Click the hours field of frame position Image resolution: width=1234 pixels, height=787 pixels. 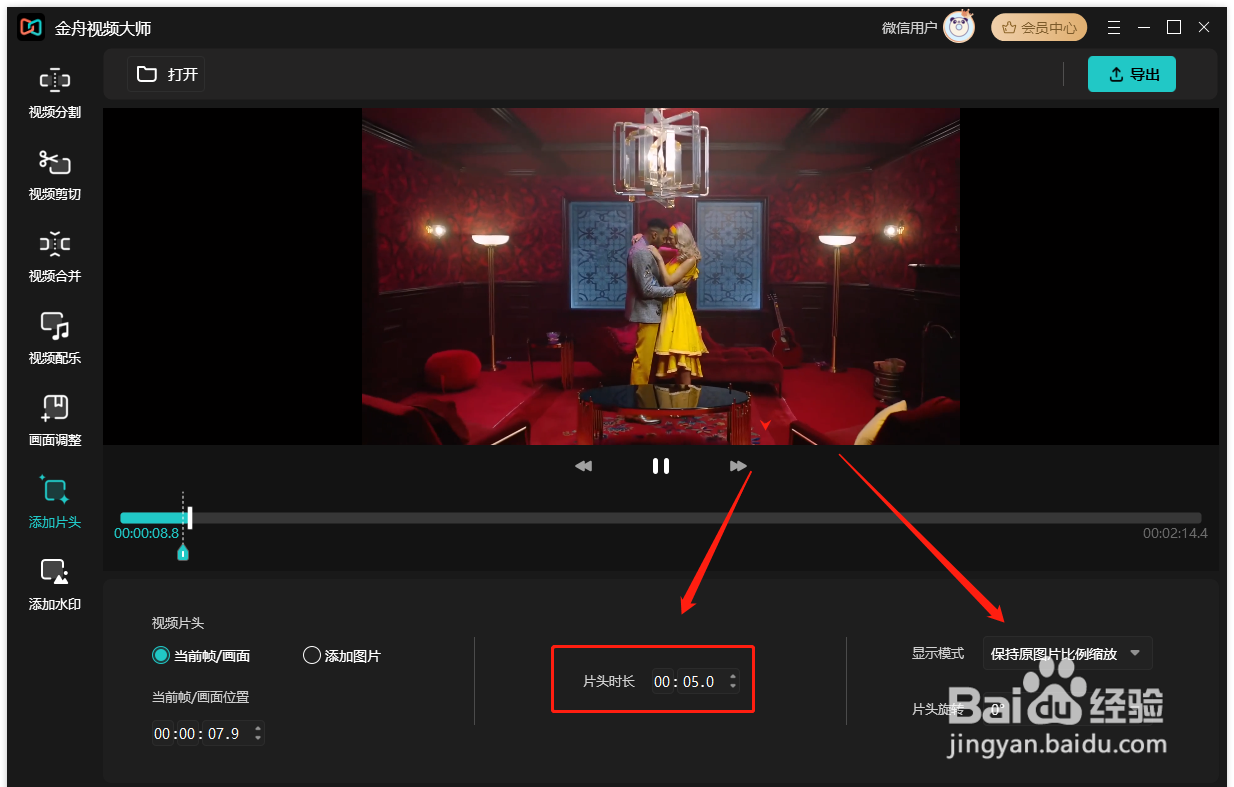tap(162, 734)
